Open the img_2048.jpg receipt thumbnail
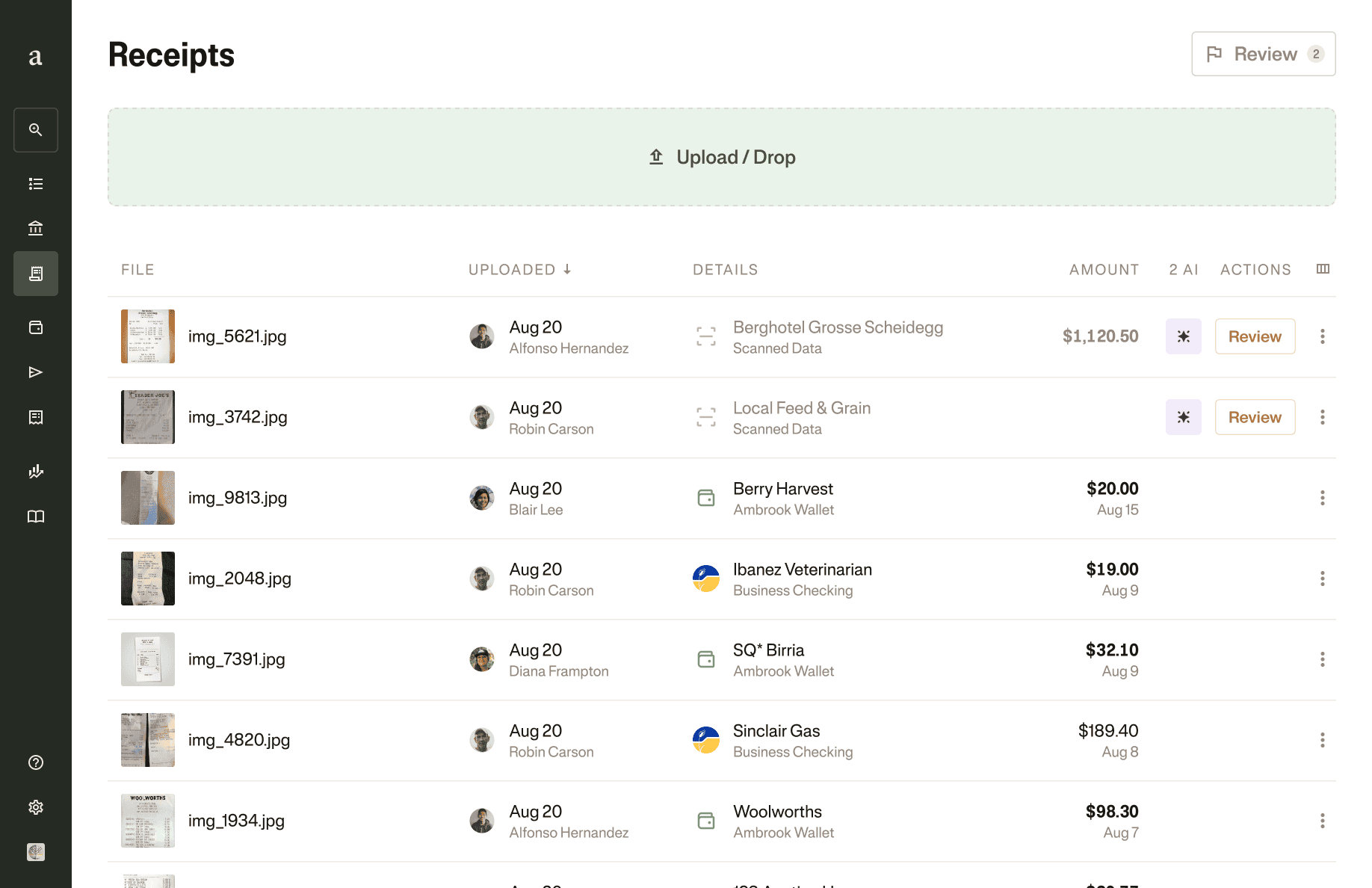 tap(148, 579)
